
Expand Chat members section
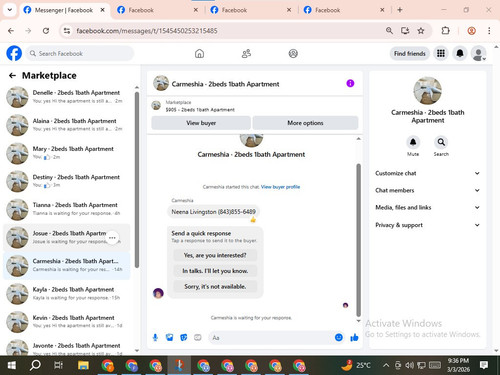pos(428,190)
